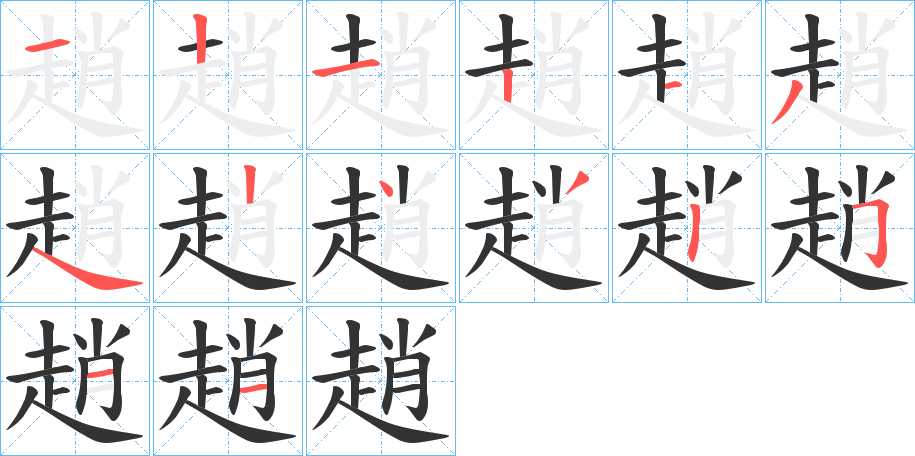This screenshot has width=915, height=456.
Task: Click the red left-falling stroke in step six
Action: pyautogui.click(x=787, y=102)
